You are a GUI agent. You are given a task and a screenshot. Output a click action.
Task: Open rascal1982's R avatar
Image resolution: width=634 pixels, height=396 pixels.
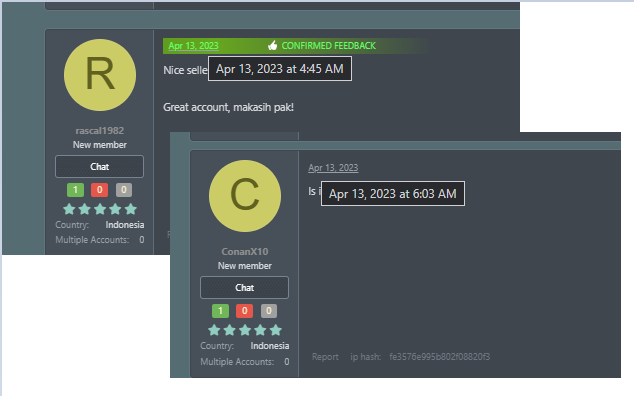click(x=100, y=75)
